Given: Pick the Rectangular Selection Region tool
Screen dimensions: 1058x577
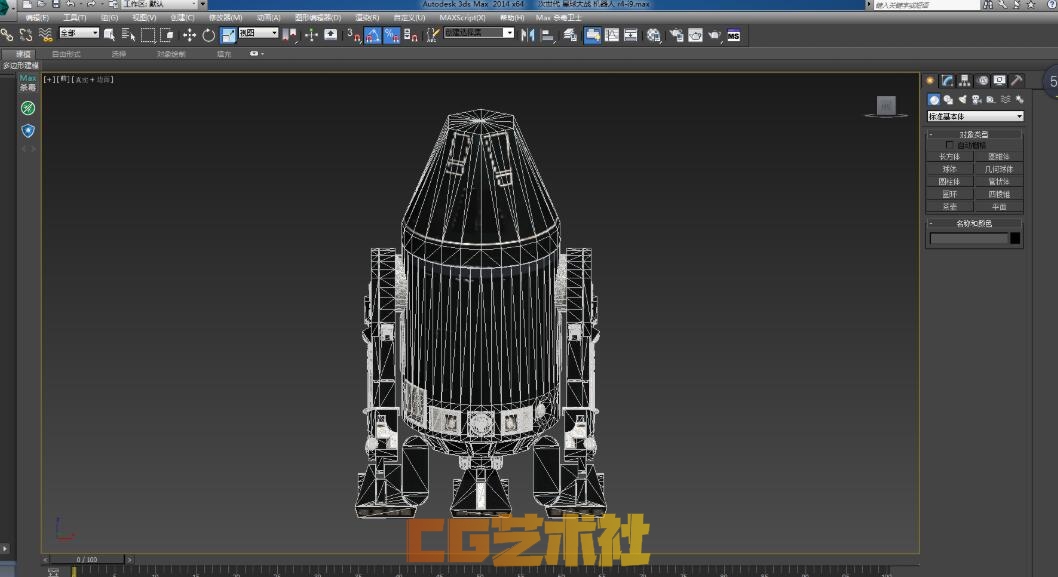Looking at the screenshot, I should tap(148, 35).
